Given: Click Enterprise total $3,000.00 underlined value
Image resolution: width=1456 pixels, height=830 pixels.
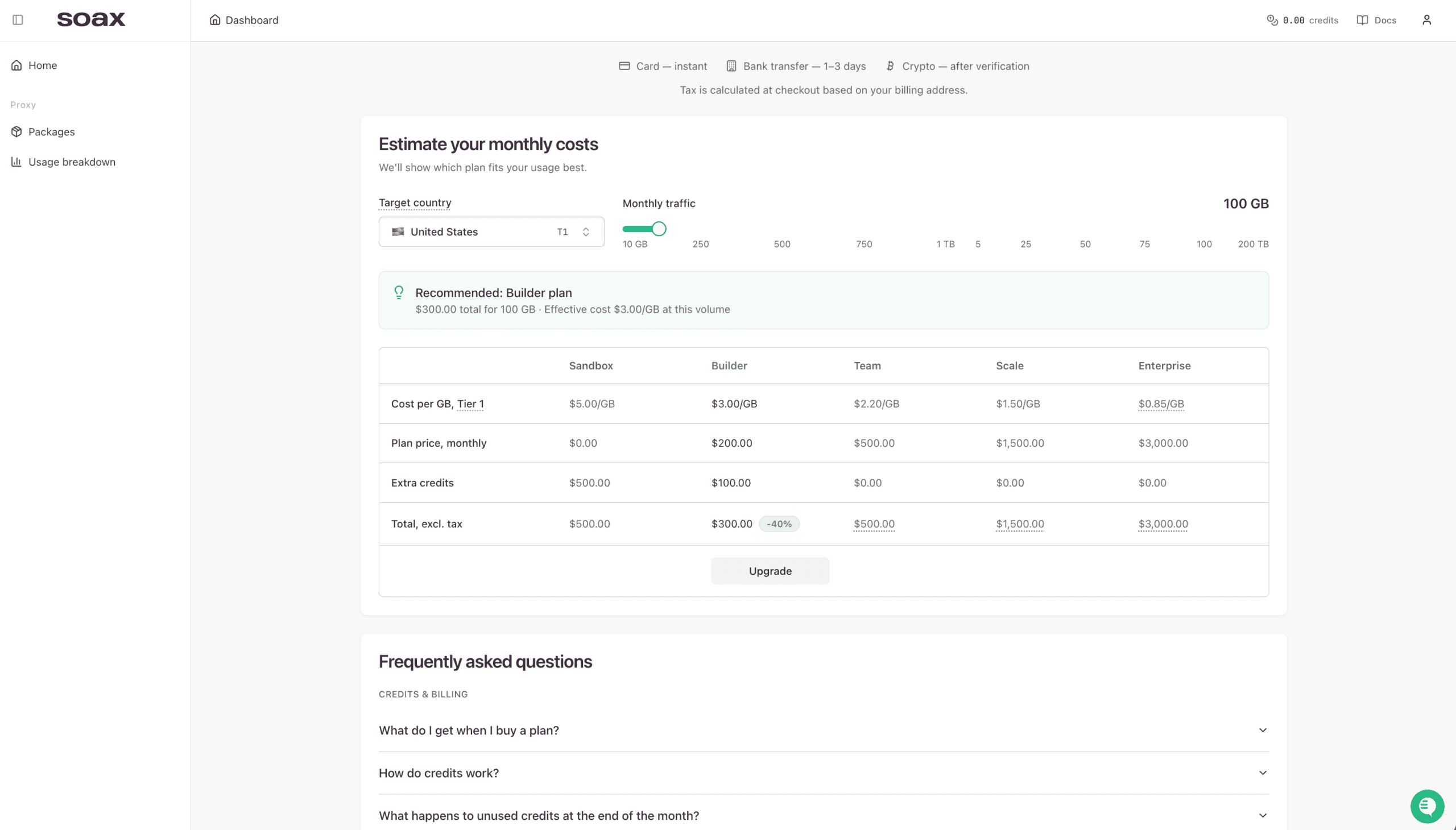Looking at the screenshot, I should coord(1163,524).
